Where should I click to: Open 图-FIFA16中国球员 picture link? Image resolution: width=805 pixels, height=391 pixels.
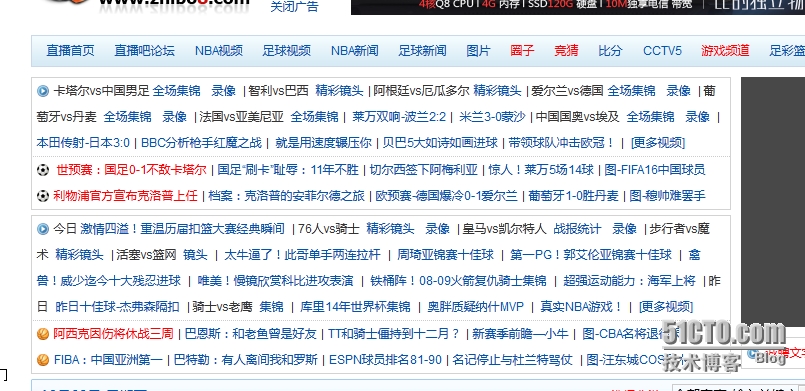[655, 170]
